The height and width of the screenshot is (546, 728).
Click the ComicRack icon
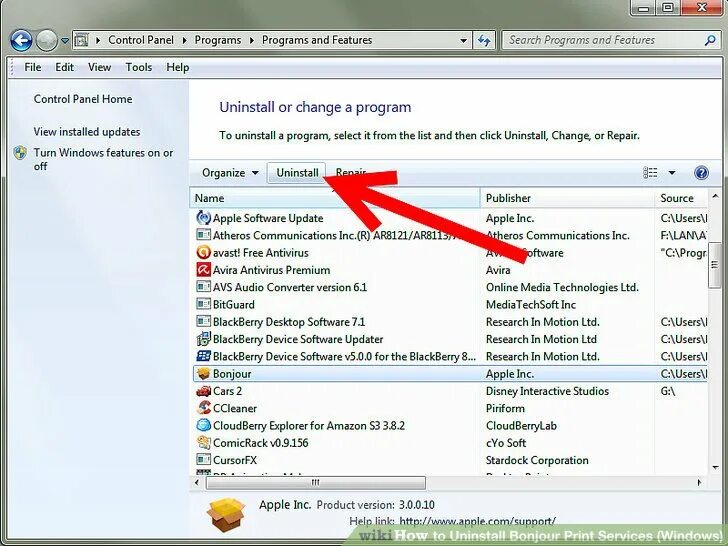point(203,442)
